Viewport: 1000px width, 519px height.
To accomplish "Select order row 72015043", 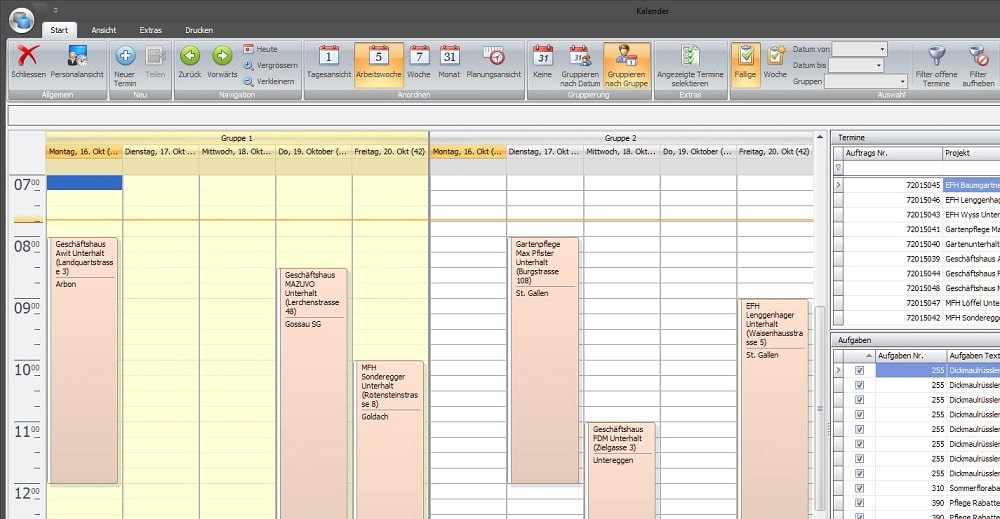I will (916, 214).
